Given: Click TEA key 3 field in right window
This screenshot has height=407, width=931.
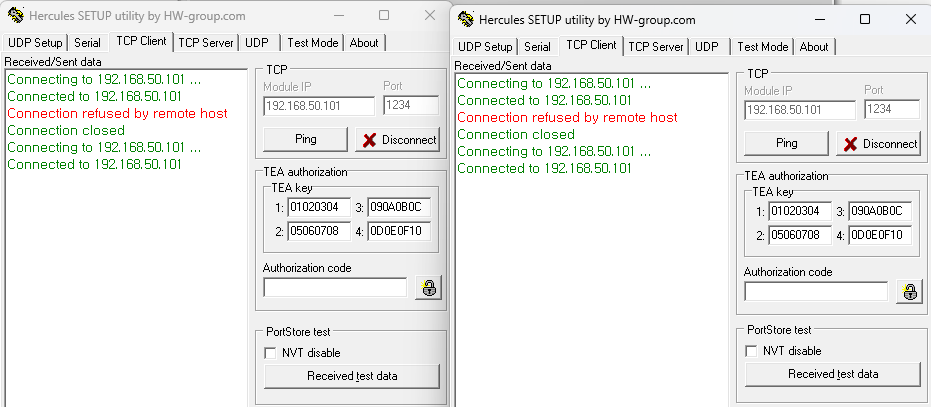Looking at the screenshot, I should coord(880,211).
